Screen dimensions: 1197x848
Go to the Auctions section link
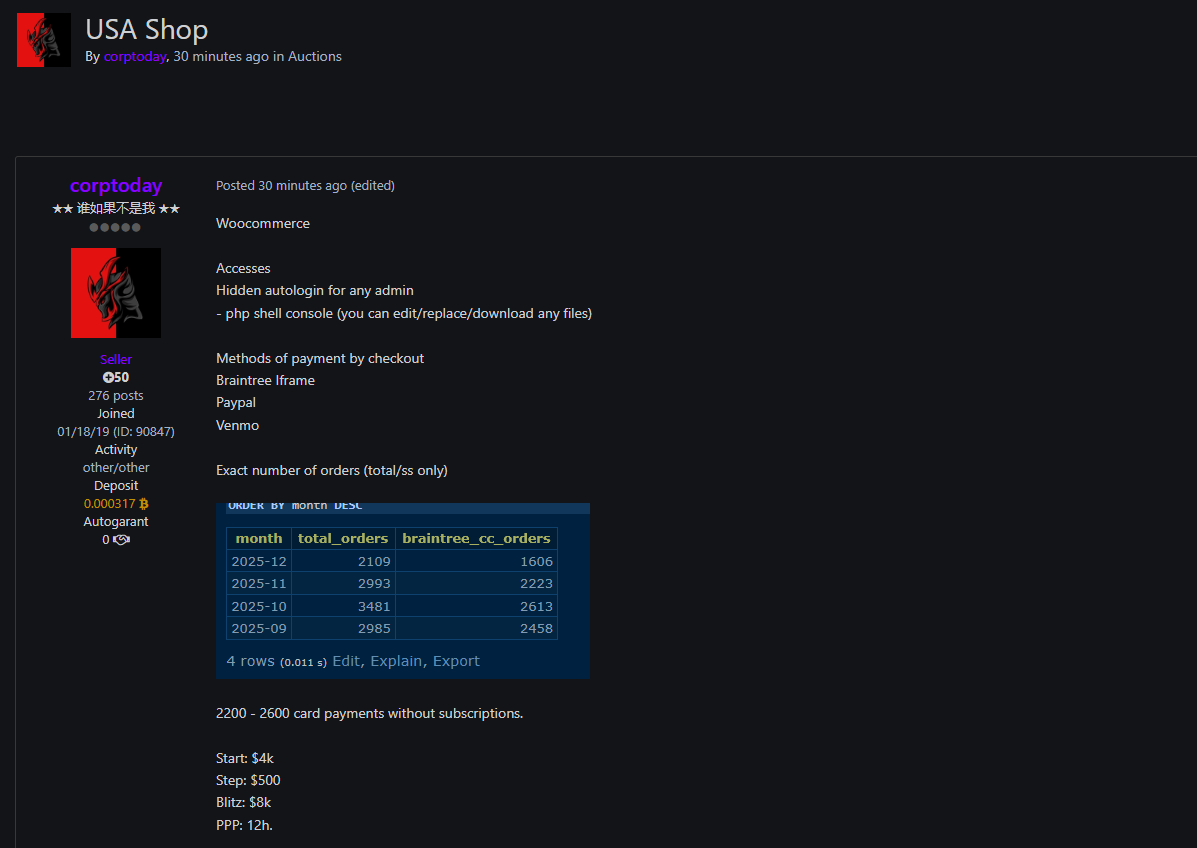(315, 57)
